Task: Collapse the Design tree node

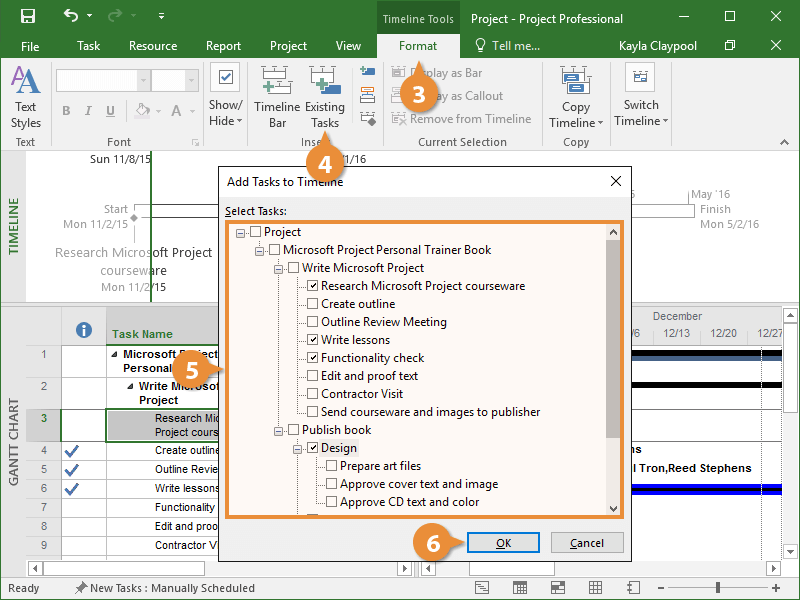Action: click(x=298, y=448)
